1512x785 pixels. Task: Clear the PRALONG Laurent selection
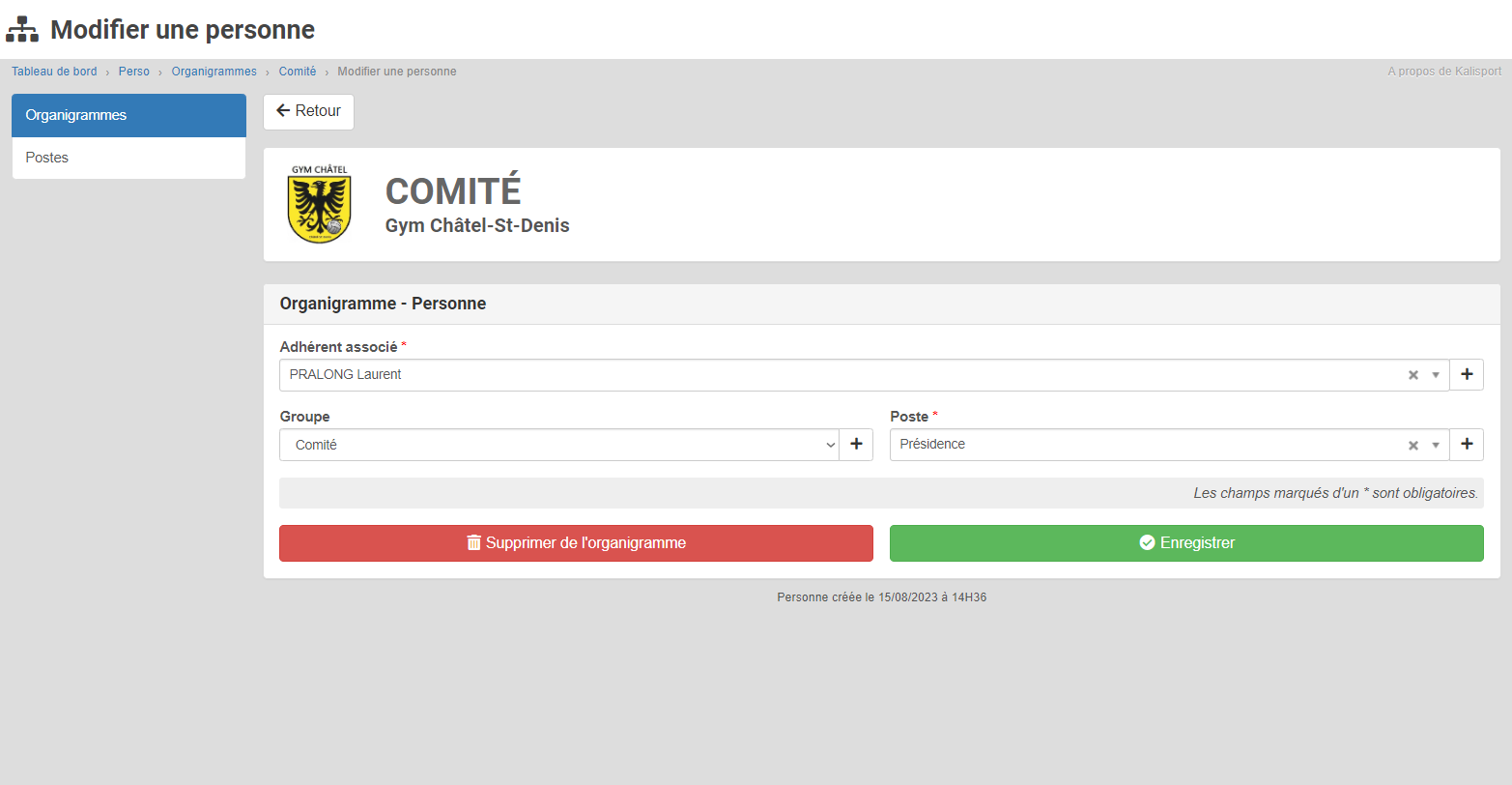pyautogui.click(x=1412, y=375)
